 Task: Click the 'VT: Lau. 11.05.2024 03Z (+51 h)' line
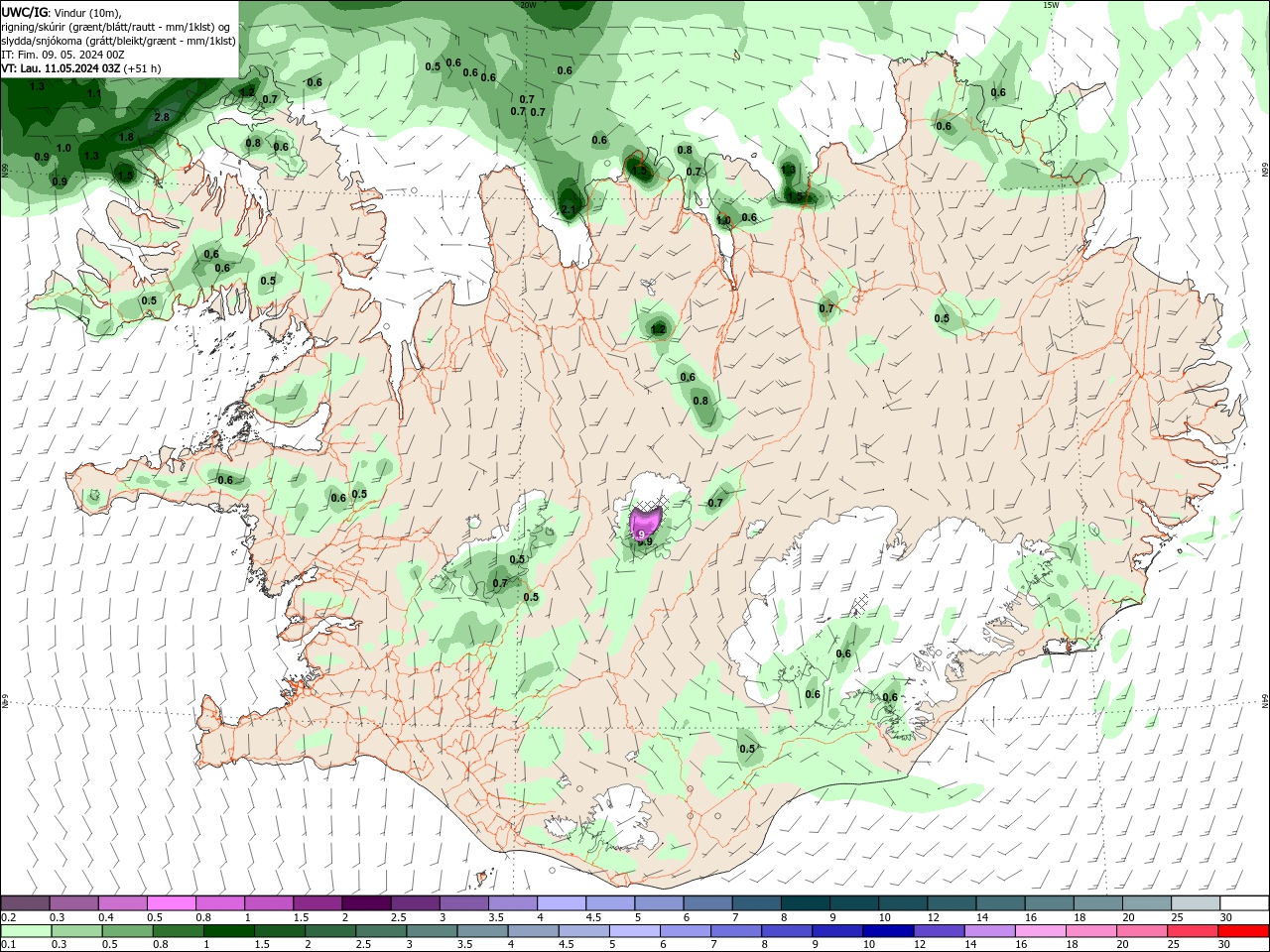pos(81,68)
